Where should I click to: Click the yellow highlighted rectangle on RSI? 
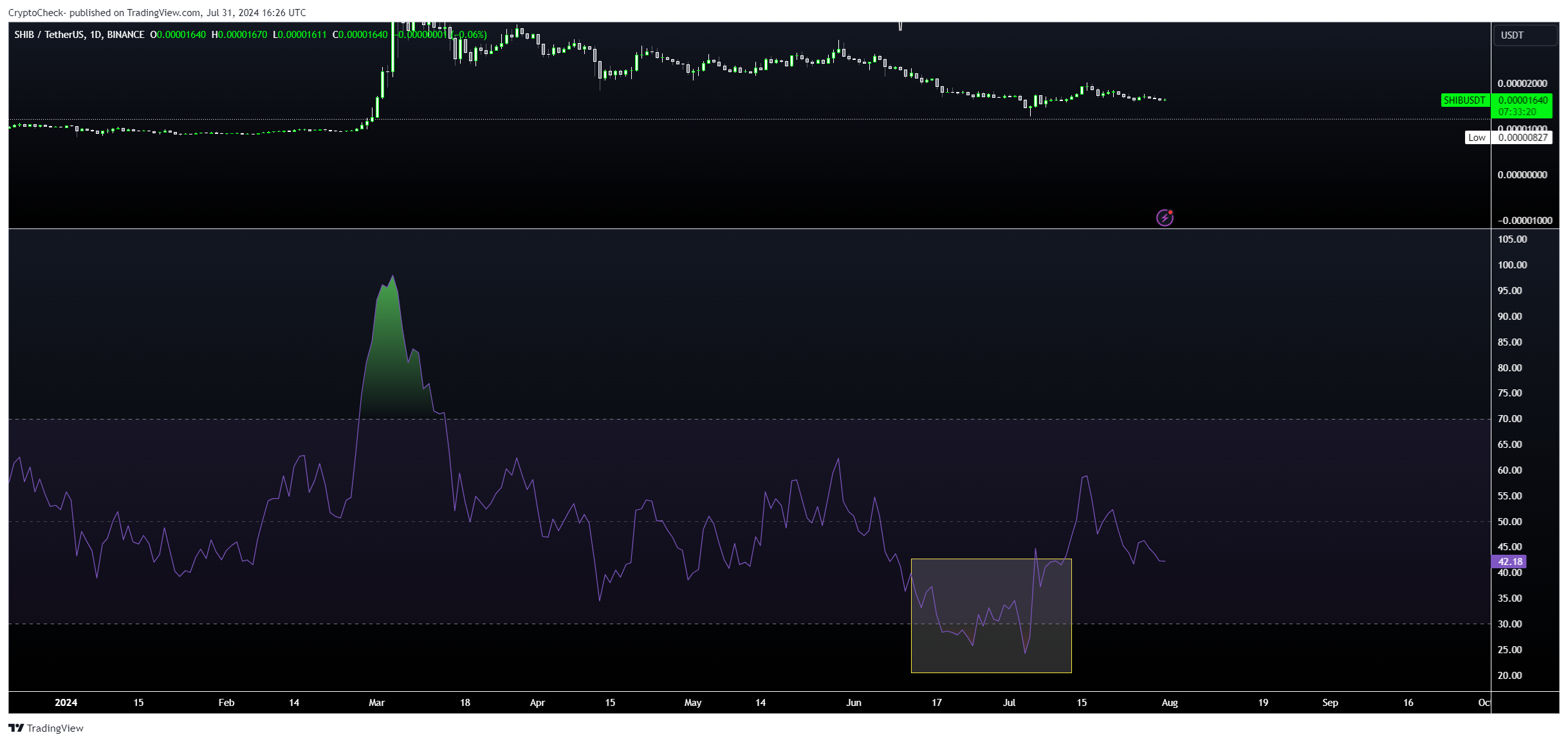point(992,616)
